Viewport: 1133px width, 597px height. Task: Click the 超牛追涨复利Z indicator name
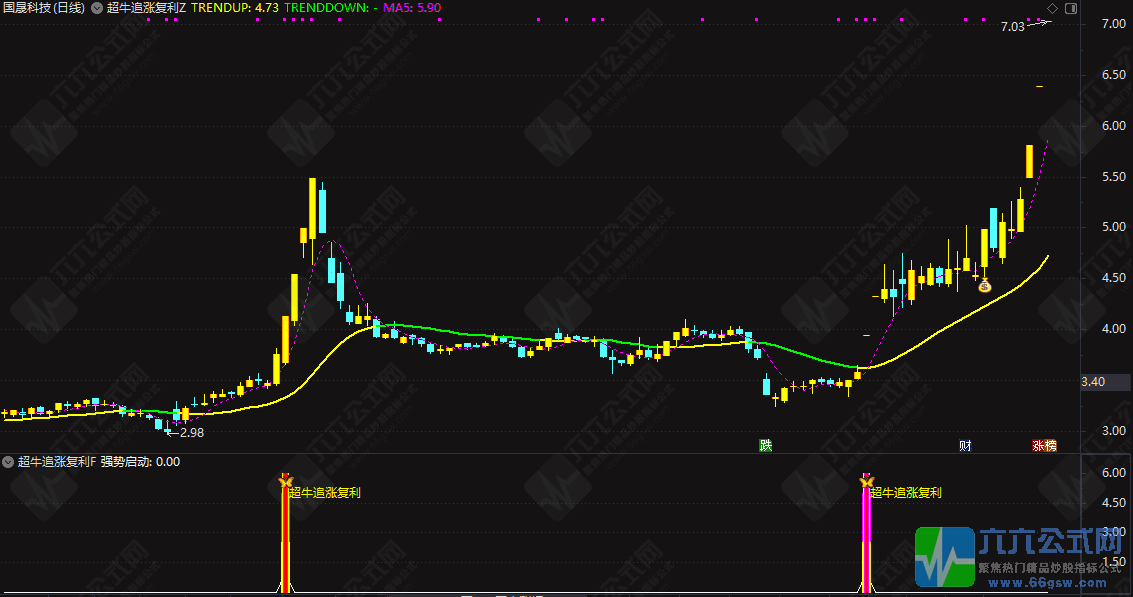click(x=146, y=8)
